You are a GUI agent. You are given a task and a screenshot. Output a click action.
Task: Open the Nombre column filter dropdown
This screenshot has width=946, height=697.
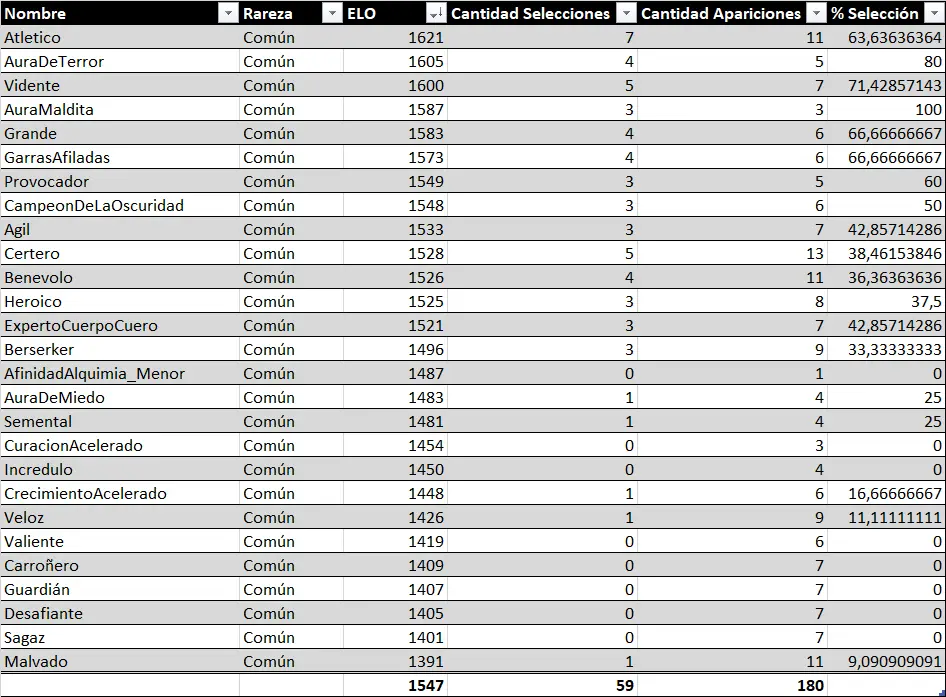[x=228, y=13]
